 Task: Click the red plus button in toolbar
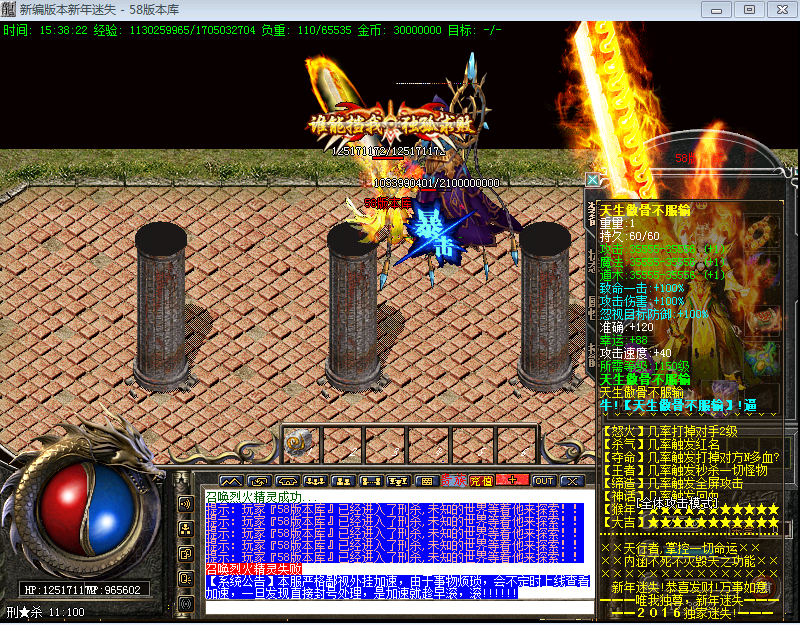click(x=512, y=480)
